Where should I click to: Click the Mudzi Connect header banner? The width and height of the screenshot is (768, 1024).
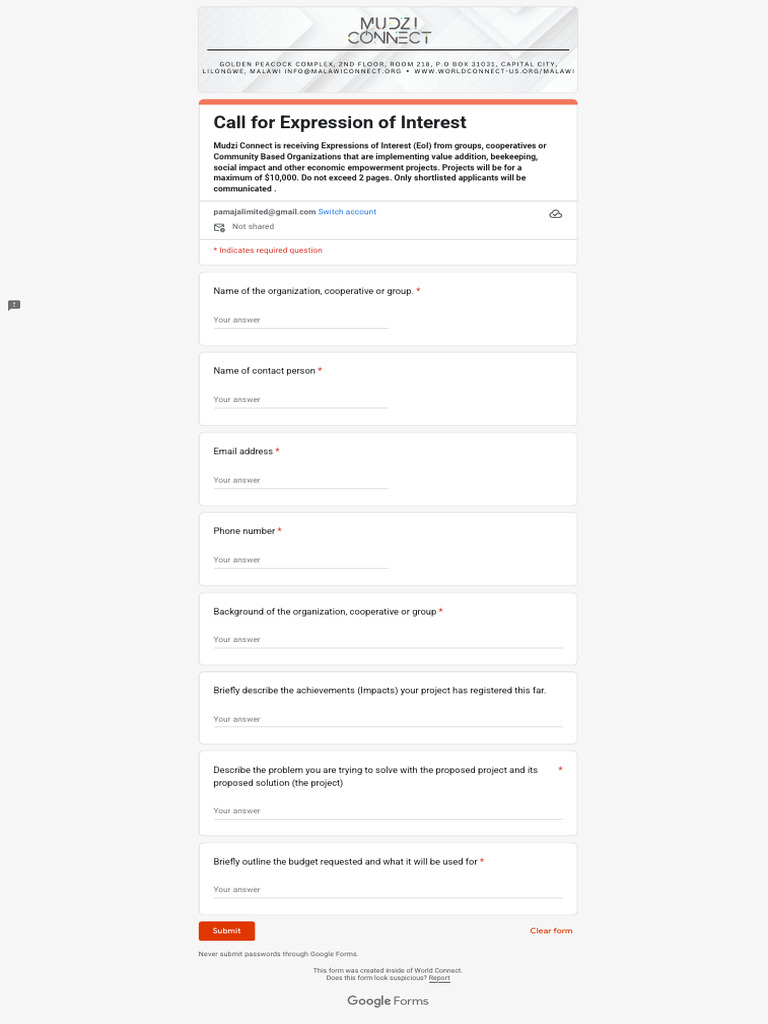pyautogui.click(x=388, y=48)
